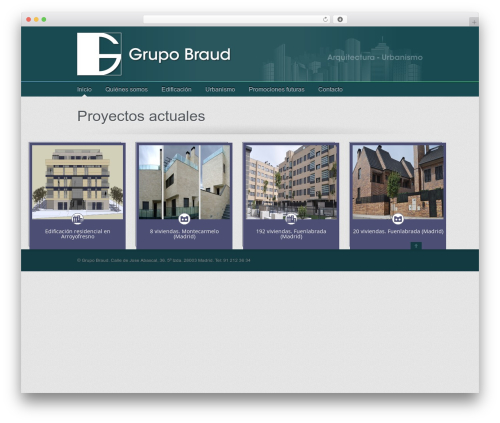500x423 pixels.
Task: Click the house icon on the 20 viviendas card
Action: [398, 219]
